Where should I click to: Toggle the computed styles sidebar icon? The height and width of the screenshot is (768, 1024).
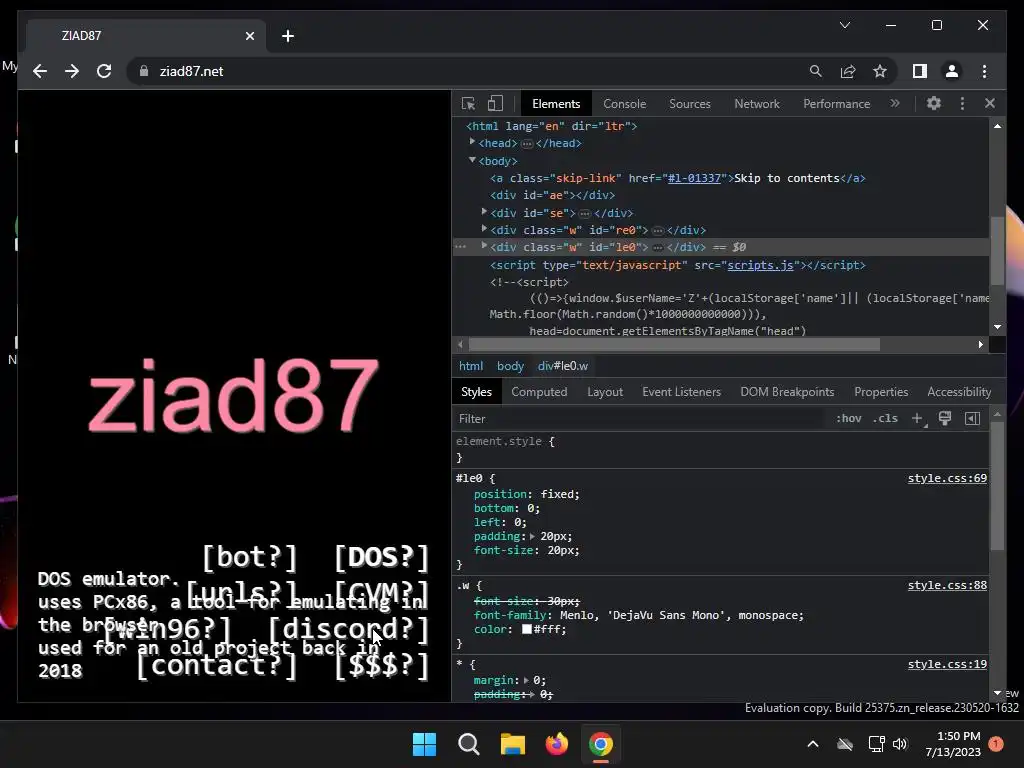(x=972, y=419)
